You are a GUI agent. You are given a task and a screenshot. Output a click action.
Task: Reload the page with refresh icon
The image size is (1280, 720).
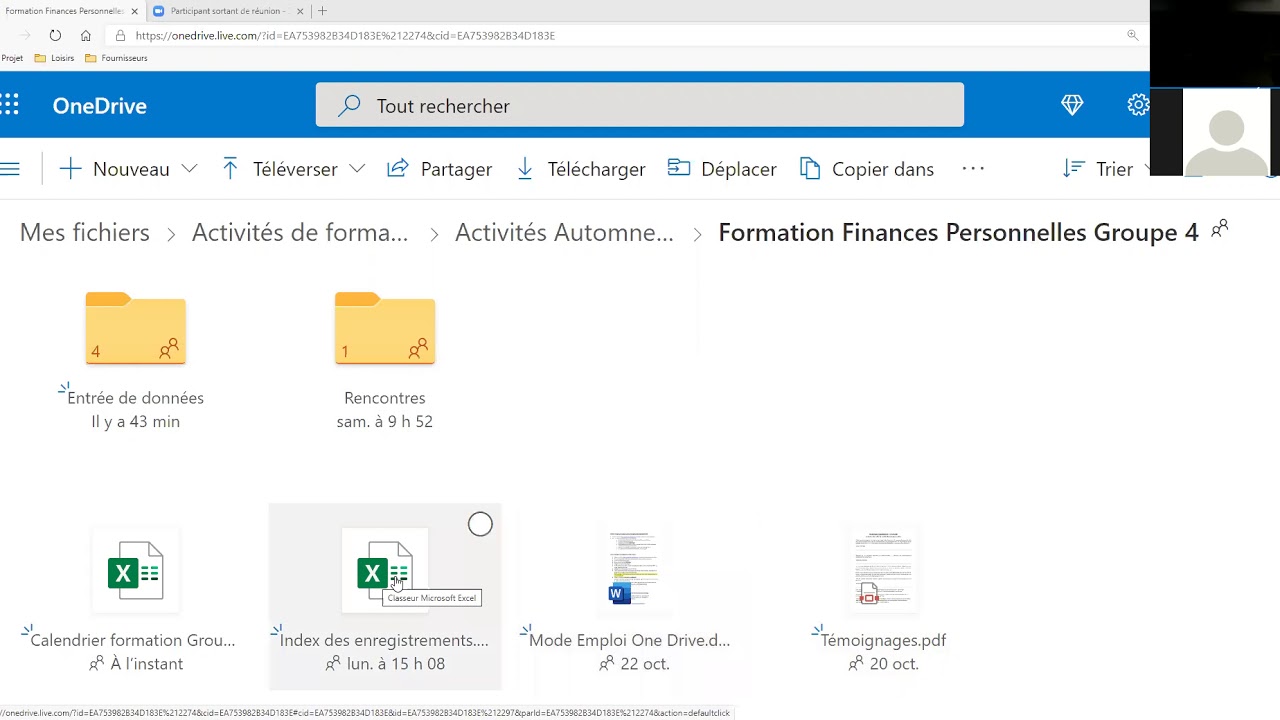(55, 35)
